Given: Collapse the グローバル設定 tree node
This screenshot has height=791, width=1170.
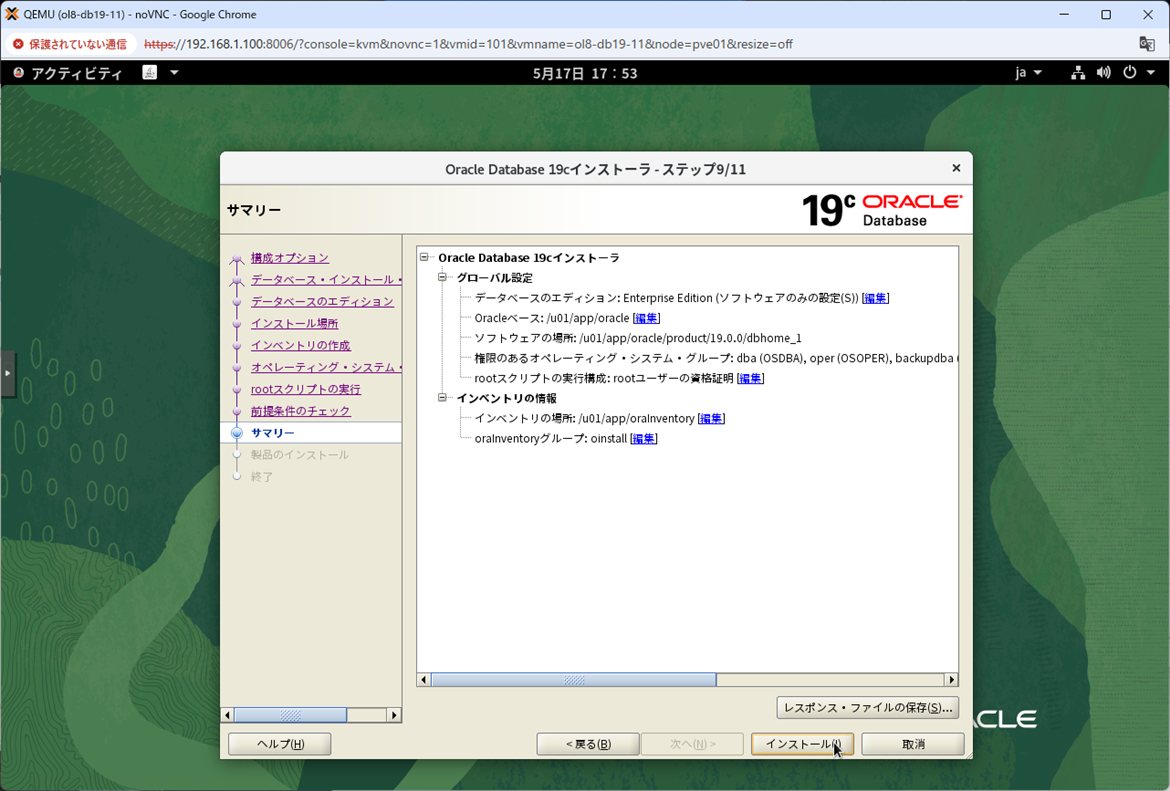Looking at the screenshot, I should [x=442, y=277].
